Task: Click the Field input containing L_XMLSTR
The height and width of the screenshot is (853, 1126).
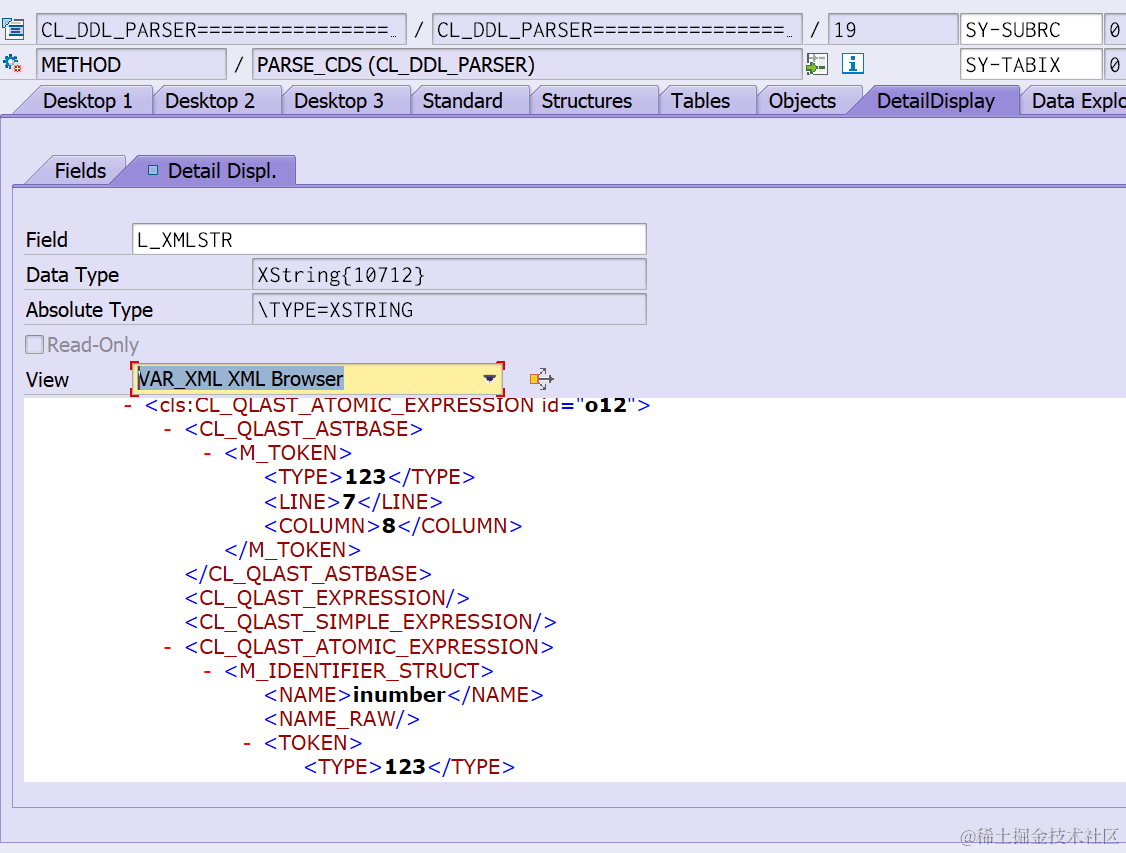Action: 389,239
